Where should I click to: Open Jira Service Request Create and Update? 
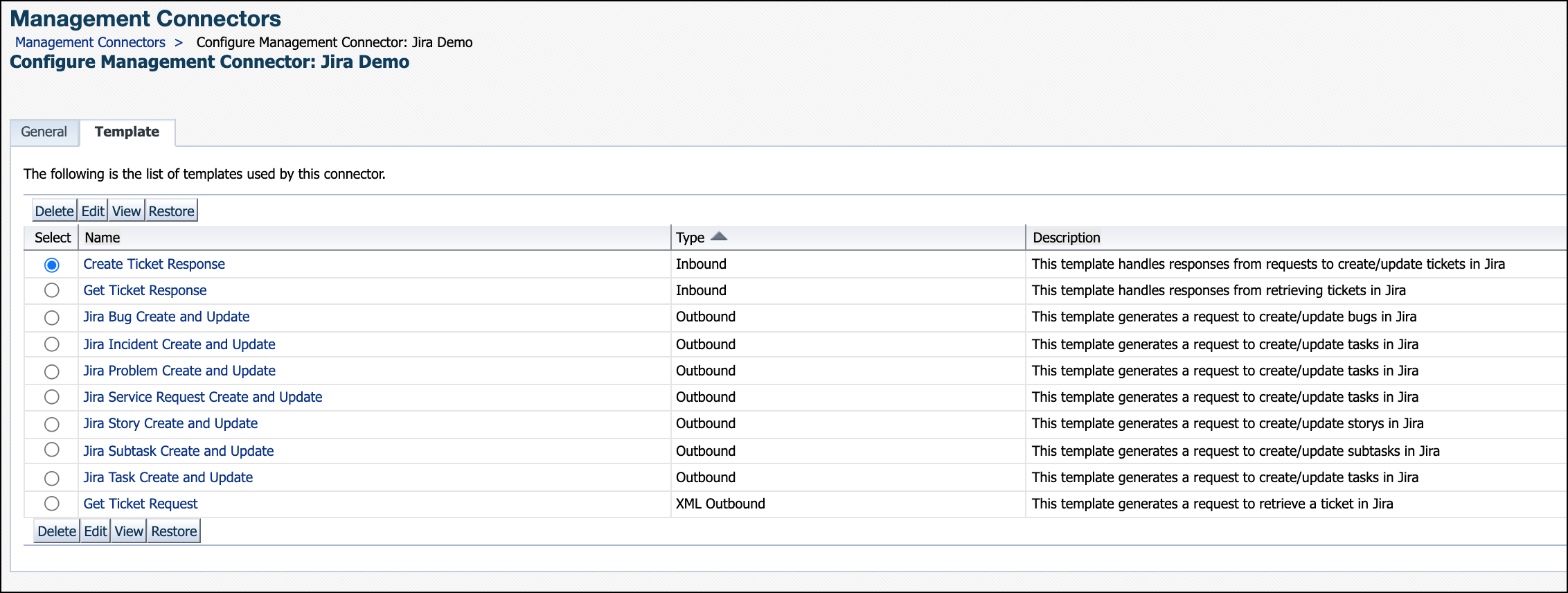pos(203,397)
